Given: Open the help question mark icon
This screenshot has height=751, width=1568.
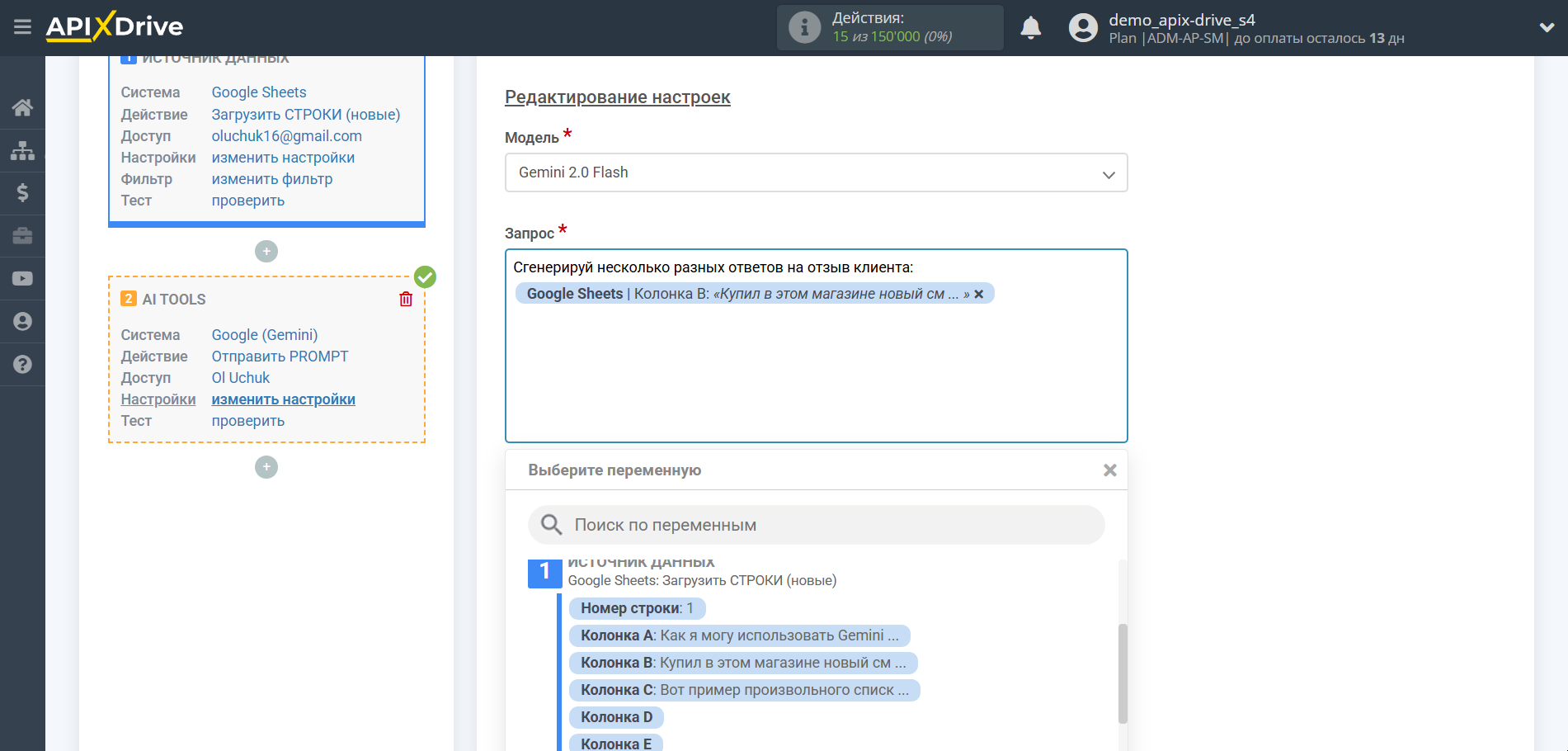Looking at the screenshot, I should [22, 364].
